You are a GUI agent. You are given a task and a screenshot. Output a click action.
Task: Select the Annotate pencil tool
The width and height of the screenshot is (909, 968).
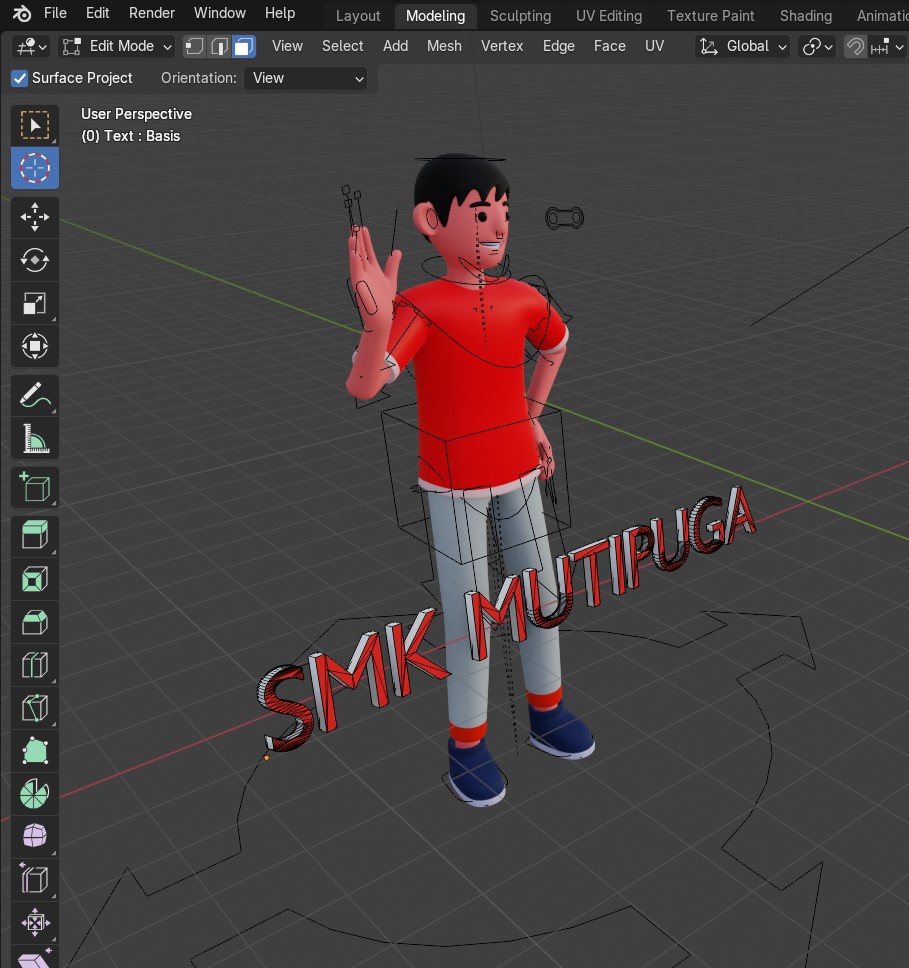[x=35, y=395]
